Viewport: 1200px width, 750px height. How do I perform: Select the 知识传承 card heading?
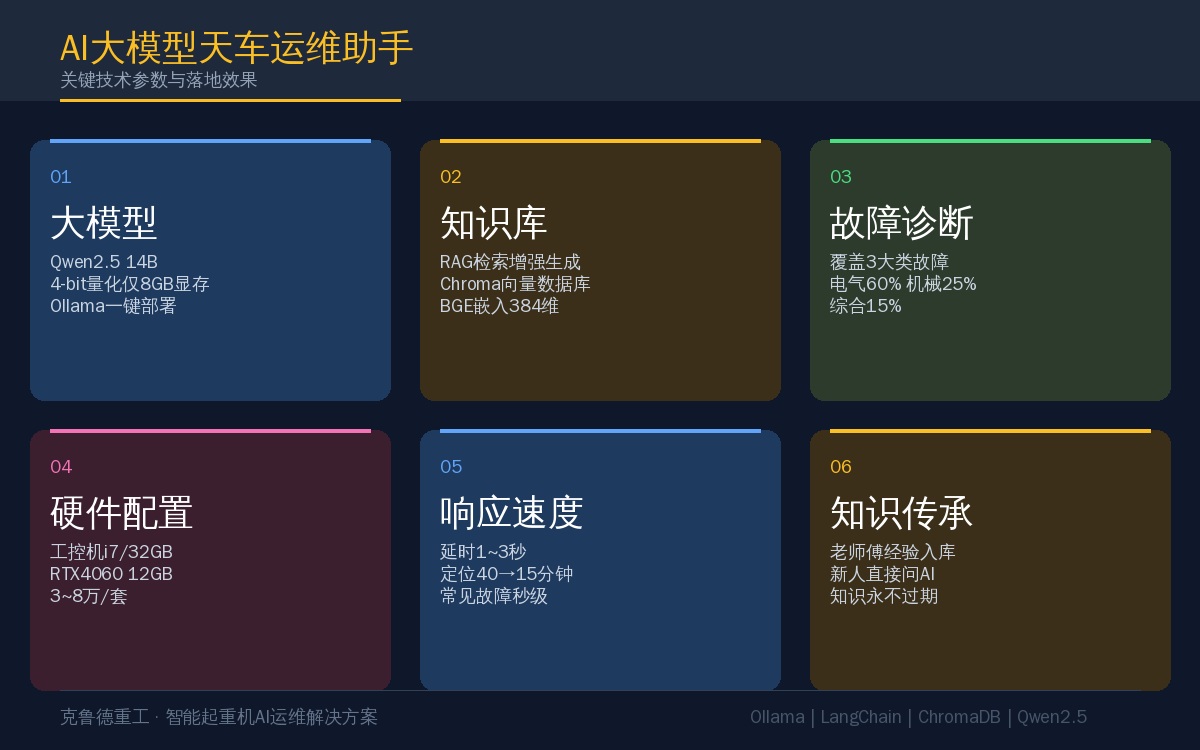[902, 512]
